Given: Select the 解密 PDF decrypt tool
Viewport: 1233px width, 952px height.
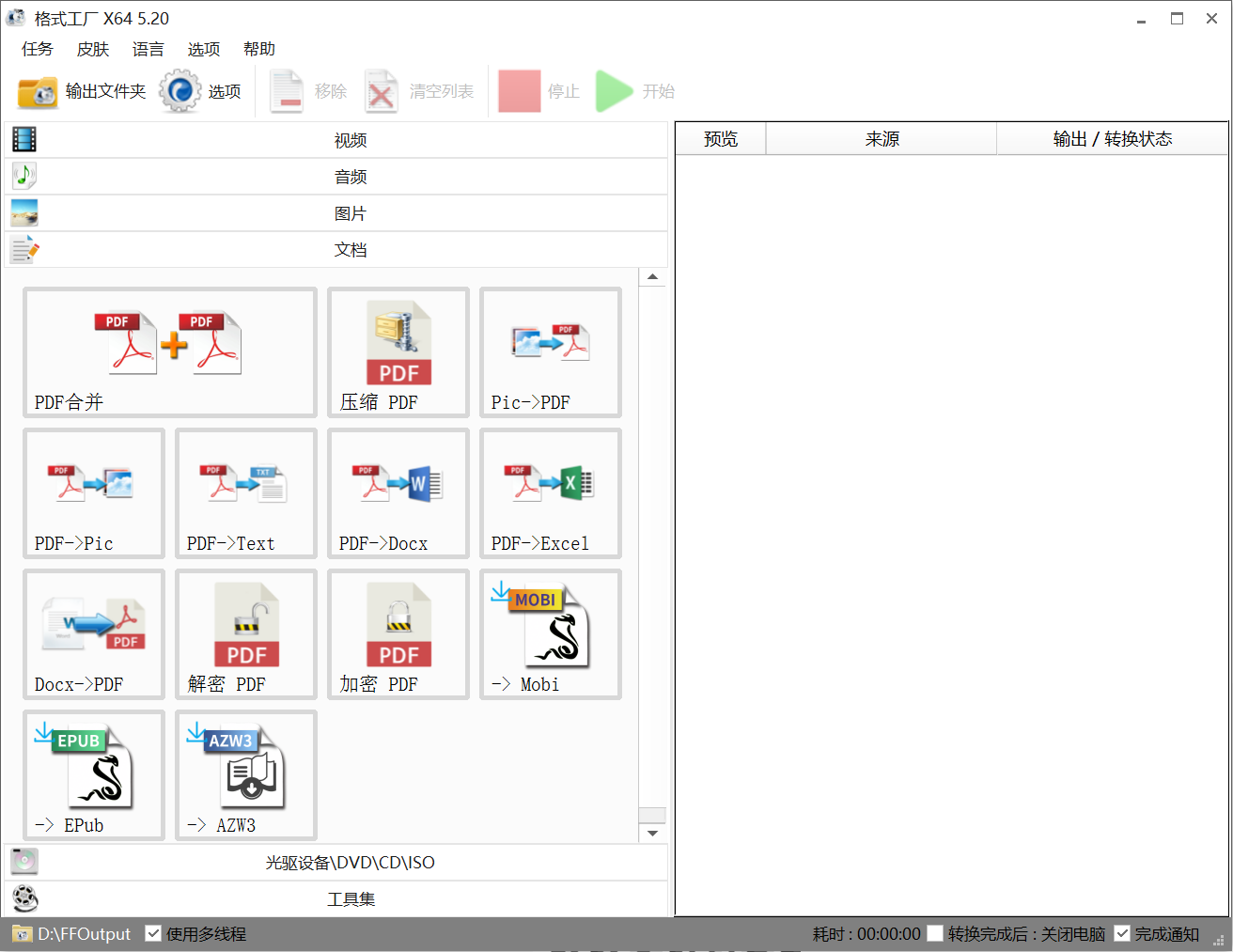Looking at the screenshot, I should point(246,634).
